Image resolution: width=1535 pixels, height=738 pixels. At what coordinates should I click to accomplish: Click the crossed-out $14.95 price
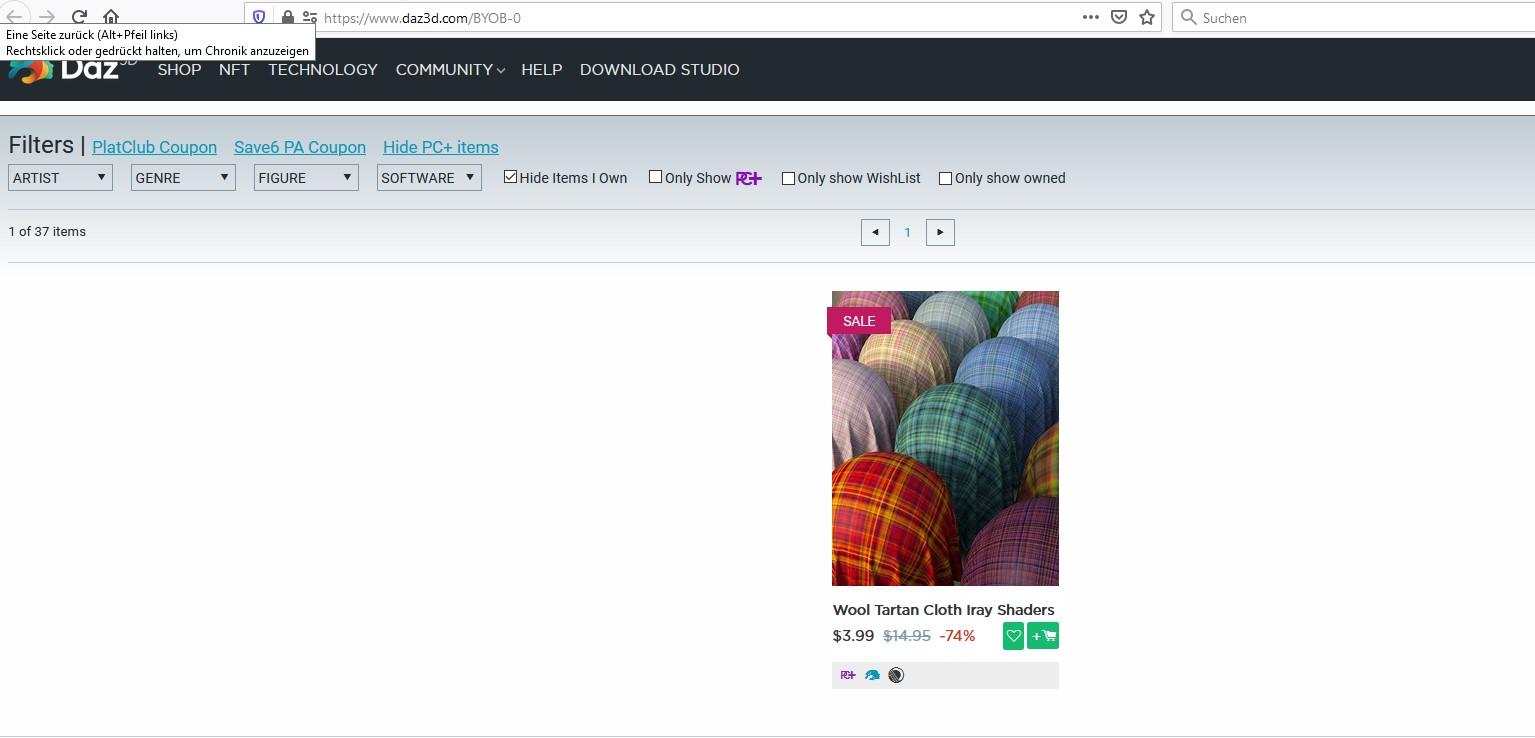(907, 636)
